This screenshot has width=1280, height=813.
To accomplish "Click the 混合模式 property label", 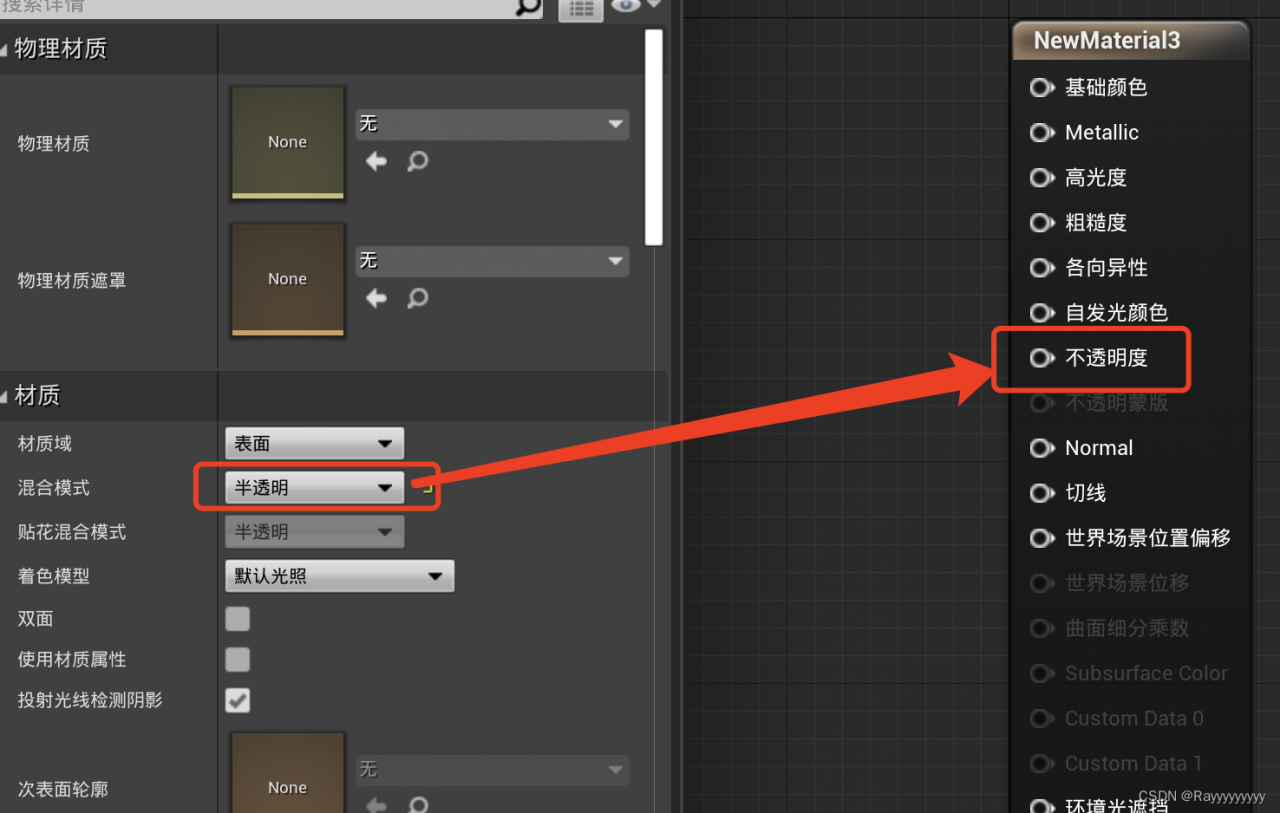I will [54, 488].
